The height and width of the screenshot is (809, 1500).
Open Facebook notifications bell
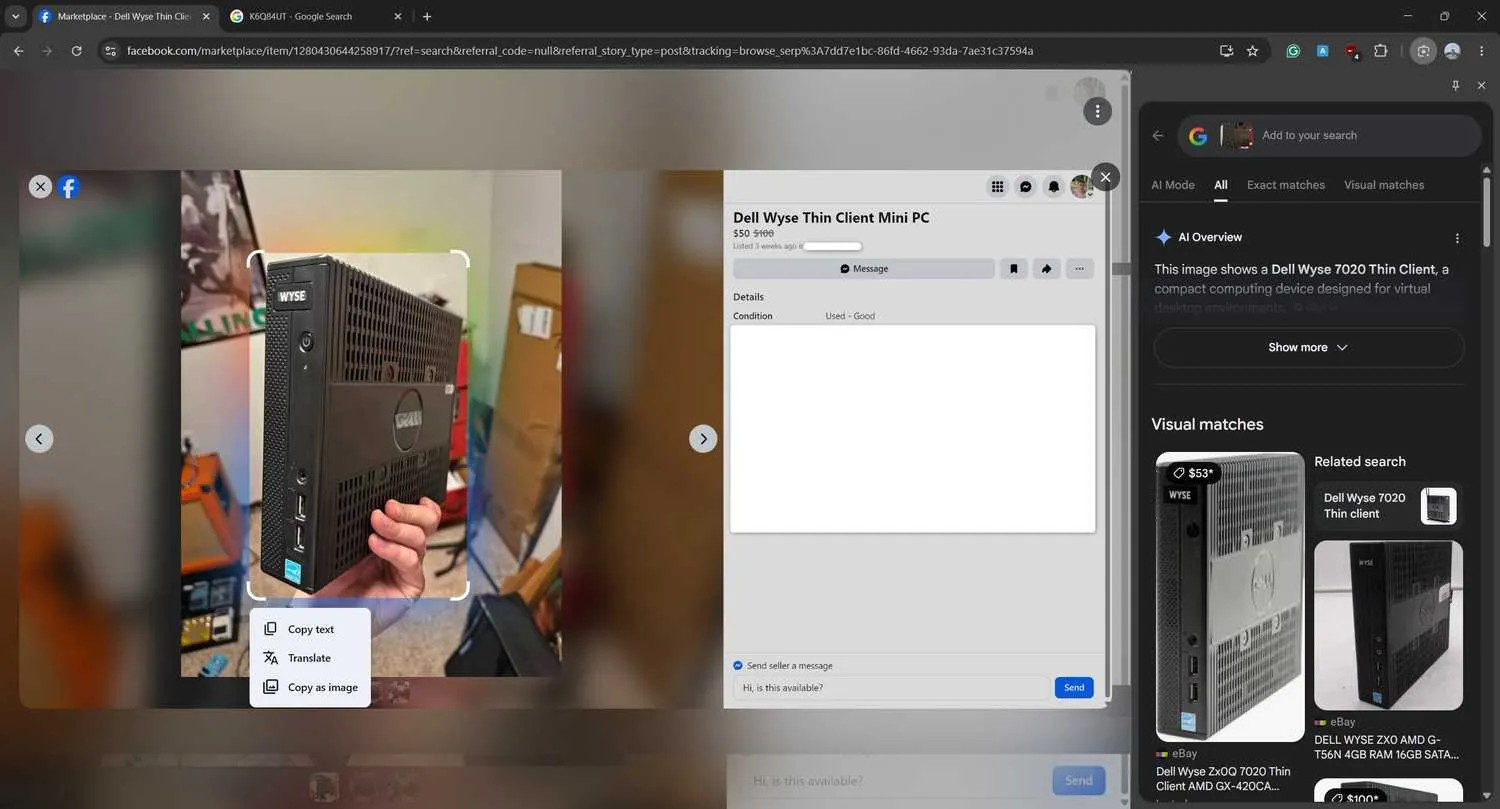click(1053, 186)
